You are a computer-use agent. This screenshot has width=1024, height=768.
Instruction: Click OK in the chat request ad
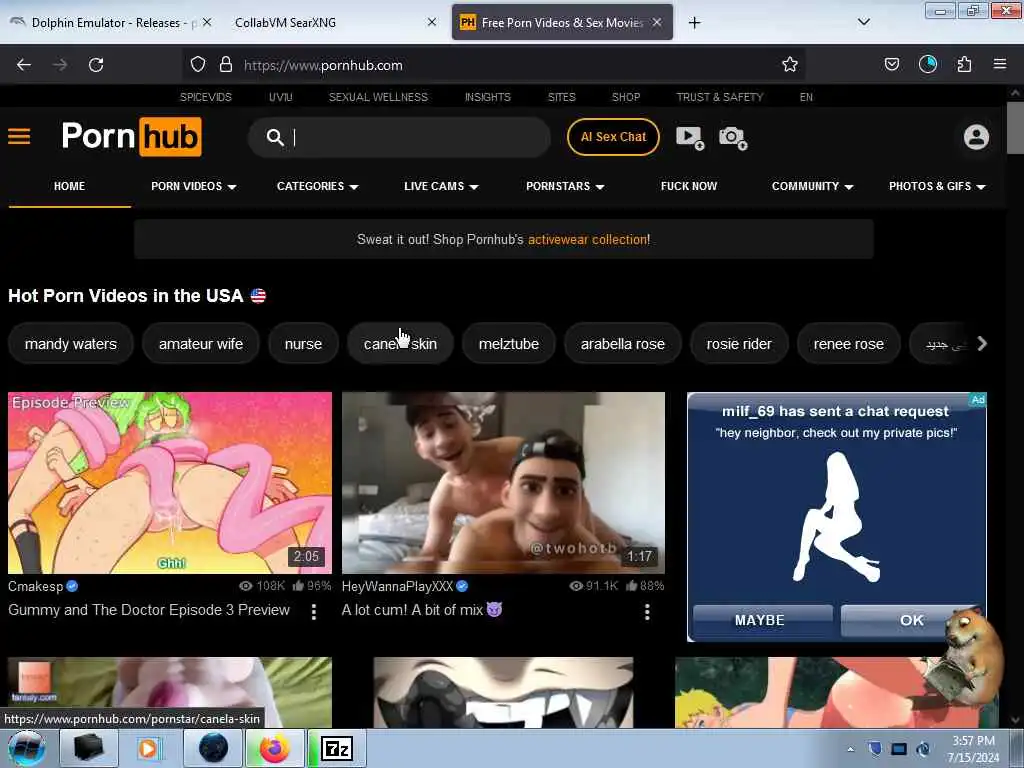912,620
